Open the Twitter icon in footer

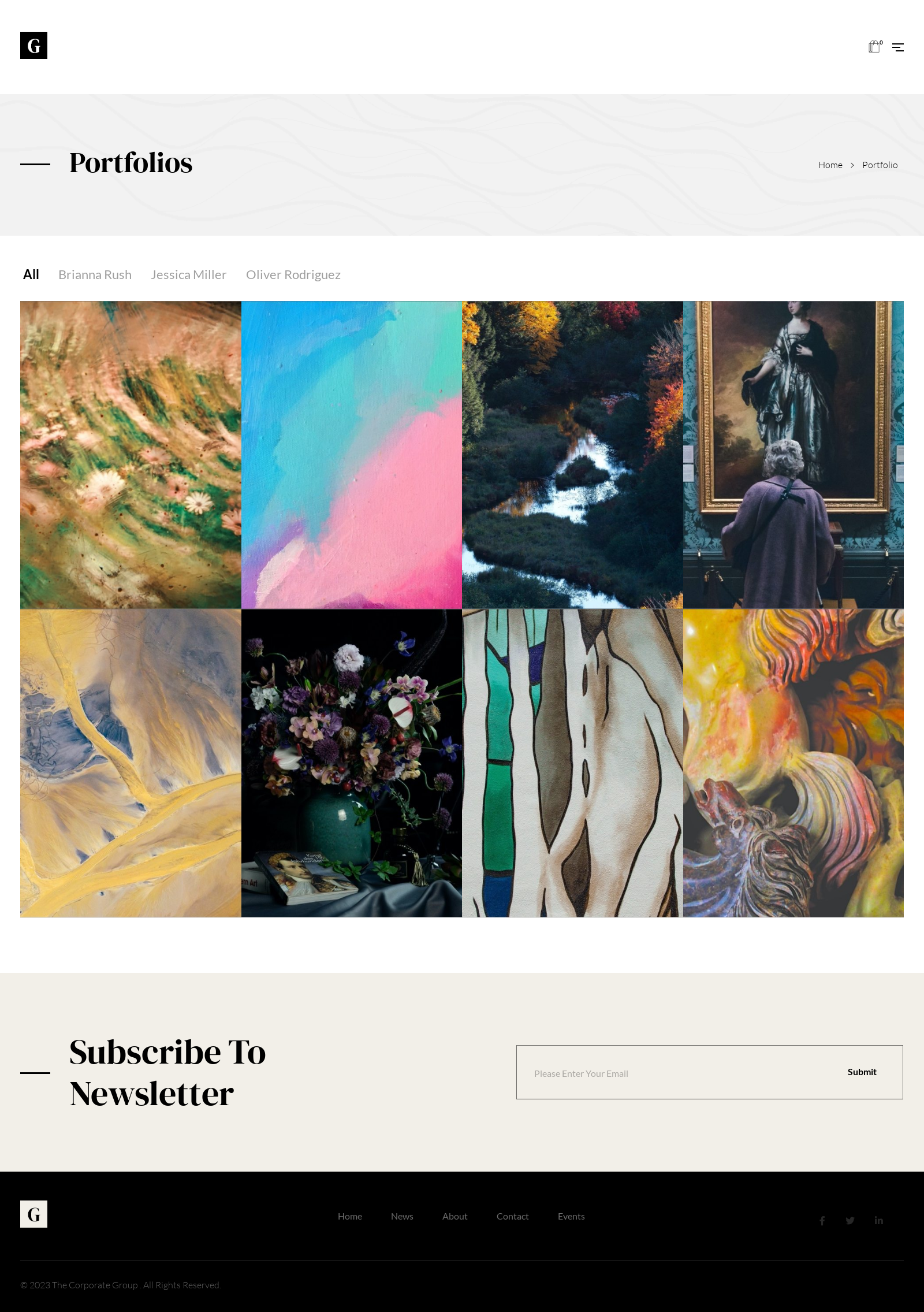coord(850,1220)
